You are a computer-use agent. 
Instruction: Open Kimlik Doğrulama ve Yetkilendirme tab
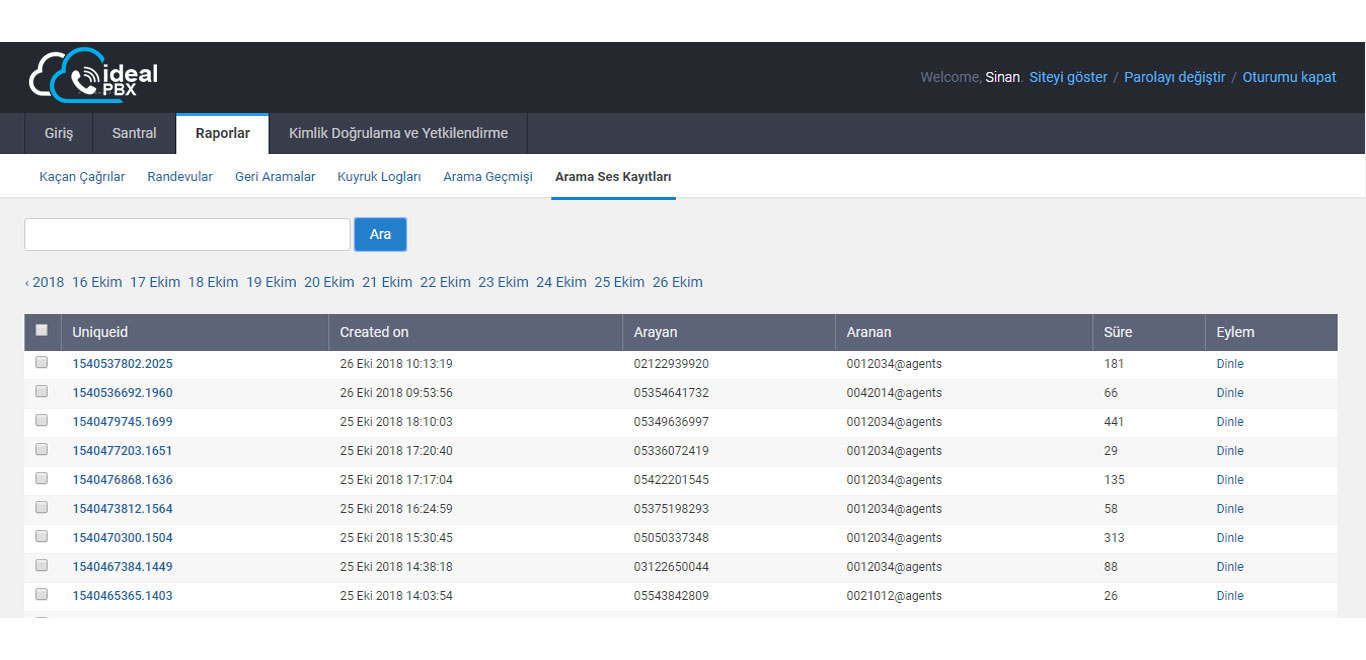398,133
